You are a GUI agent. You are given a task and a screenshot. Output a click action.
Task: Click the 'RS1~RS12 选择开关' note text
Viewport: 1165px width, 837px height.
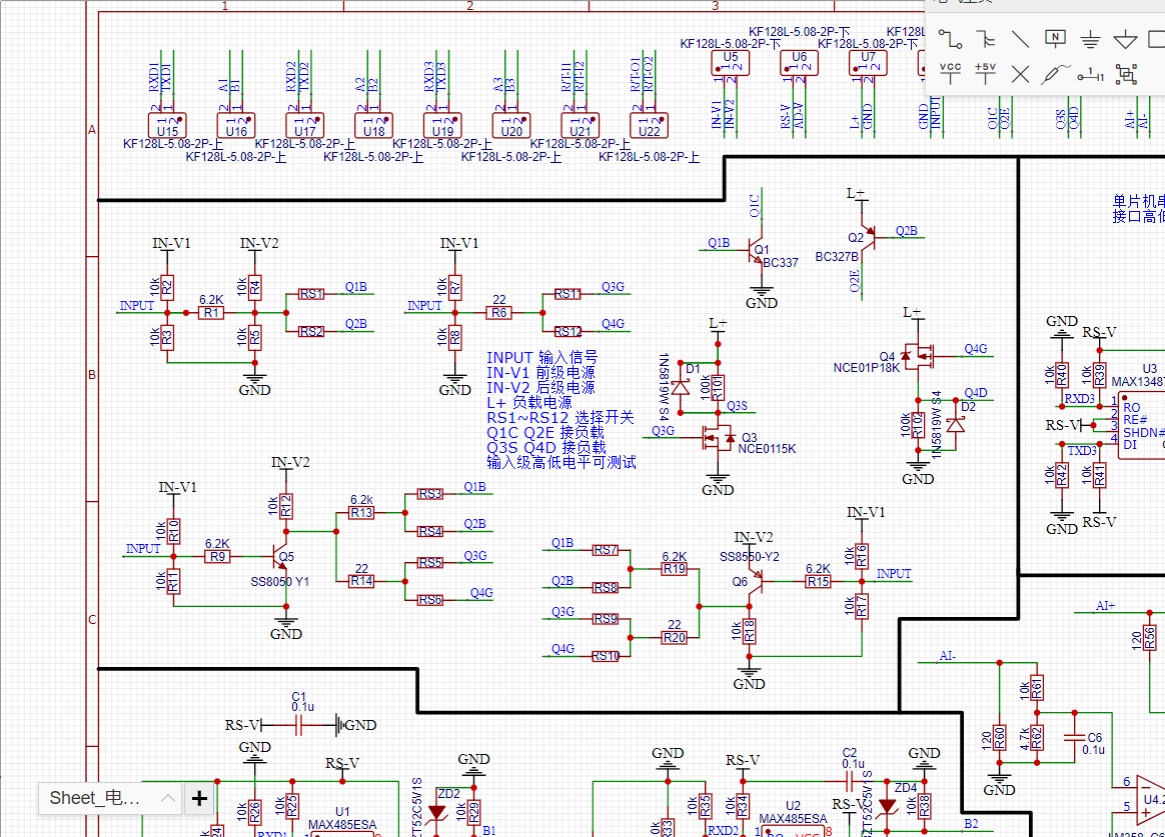coord(560,417)
